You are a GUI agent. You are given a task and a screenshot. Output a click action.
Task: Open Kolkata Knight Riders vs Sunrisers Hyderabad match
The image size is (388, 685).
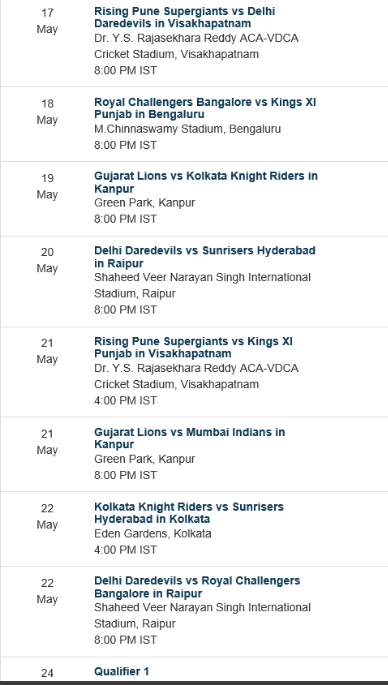point(189,512)
